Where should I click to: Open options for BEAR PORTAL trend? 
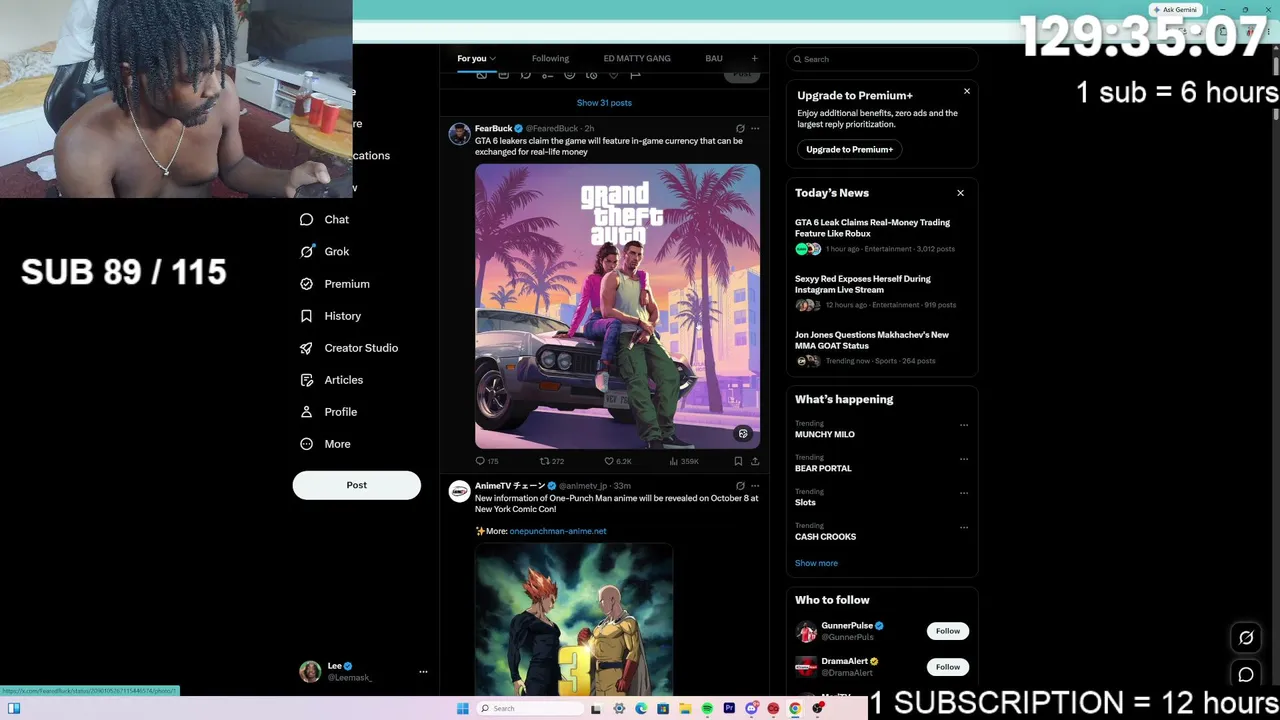964,459
